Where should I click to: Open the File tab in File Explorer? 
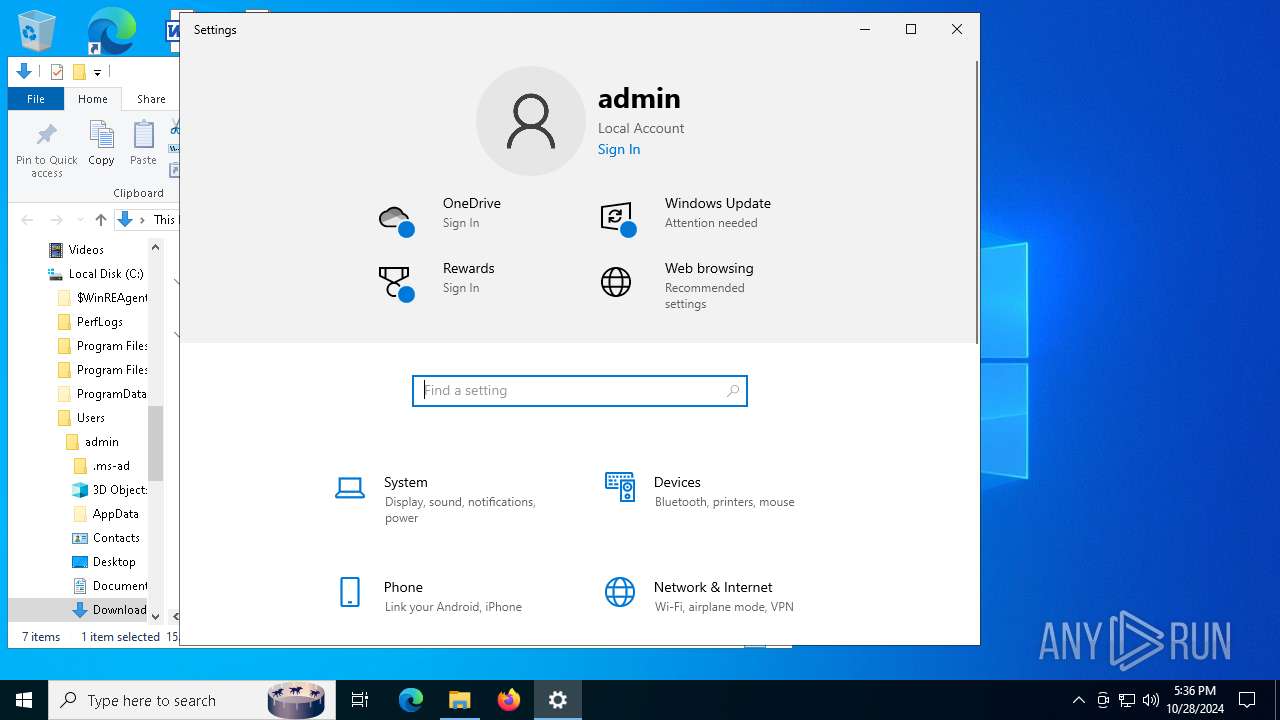(36, 99)
